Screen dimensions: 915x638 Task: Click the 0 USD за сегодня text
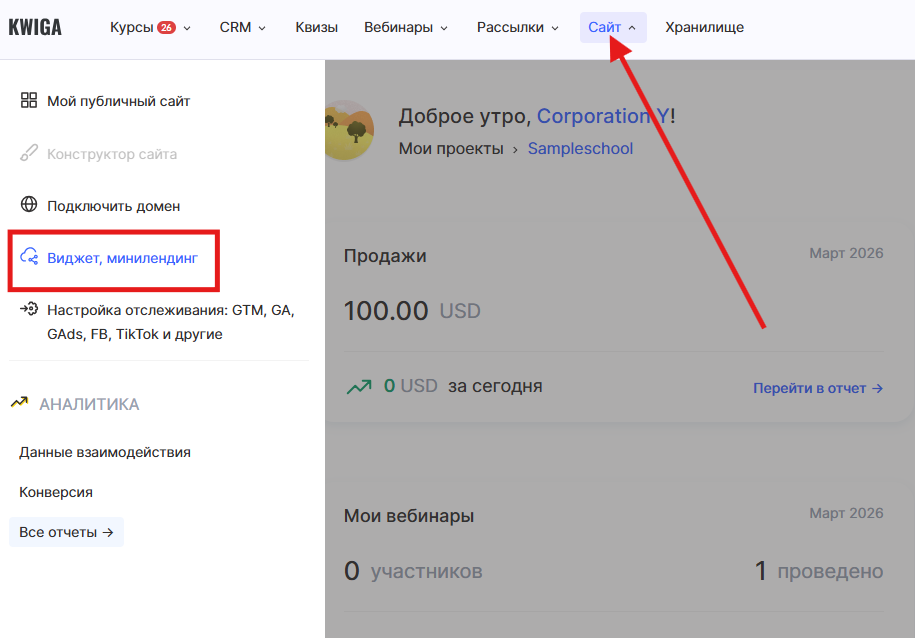click(x=463, y=386)
